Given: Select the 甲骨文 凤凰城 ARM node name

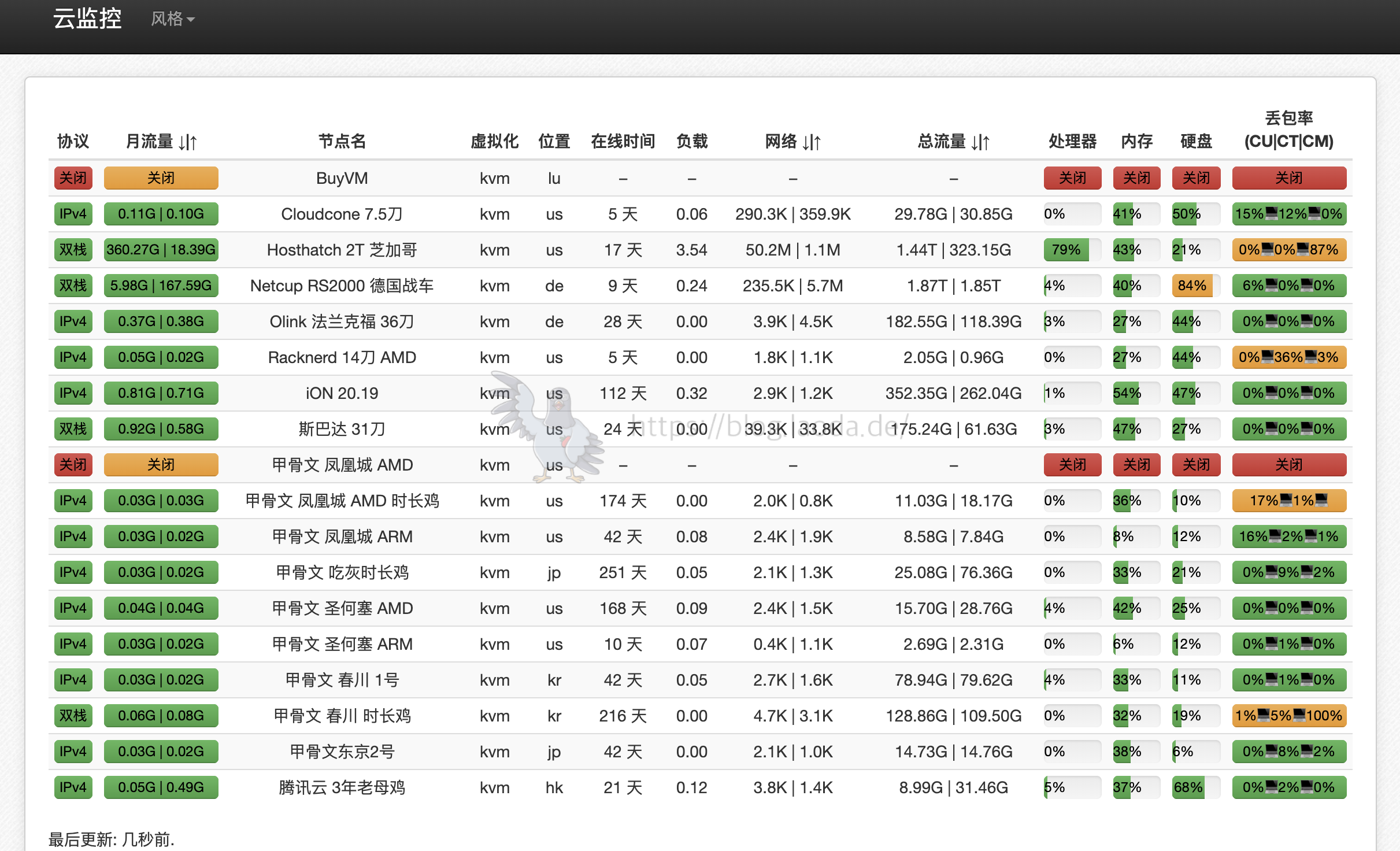Looking at the screenshot, I should point(342,536).
